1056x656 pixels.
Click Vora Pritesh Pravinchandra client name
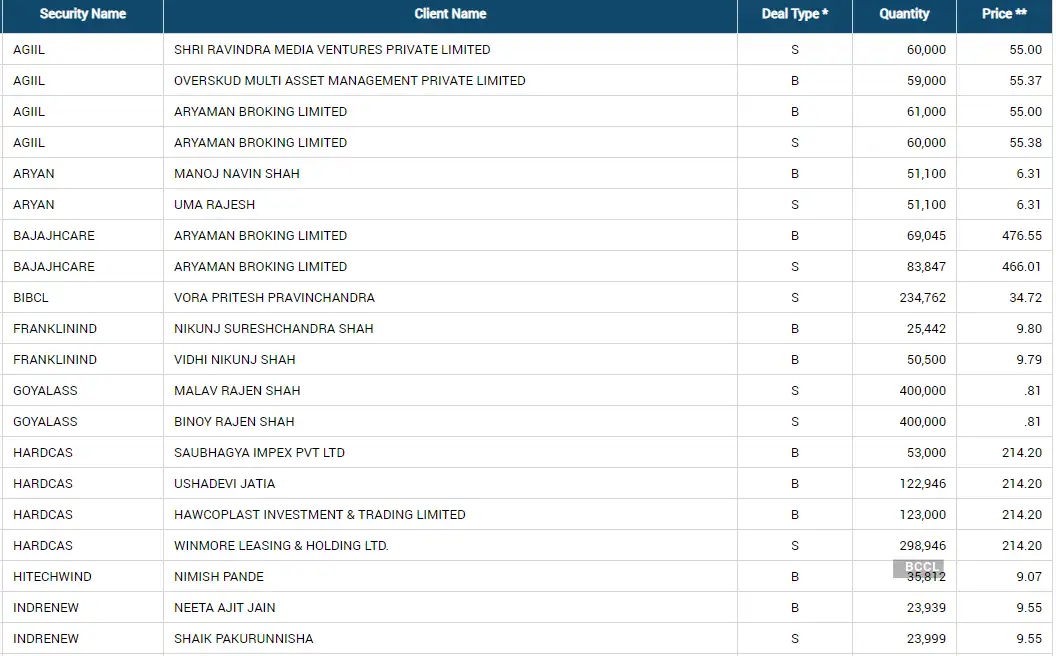click(274, 298)
